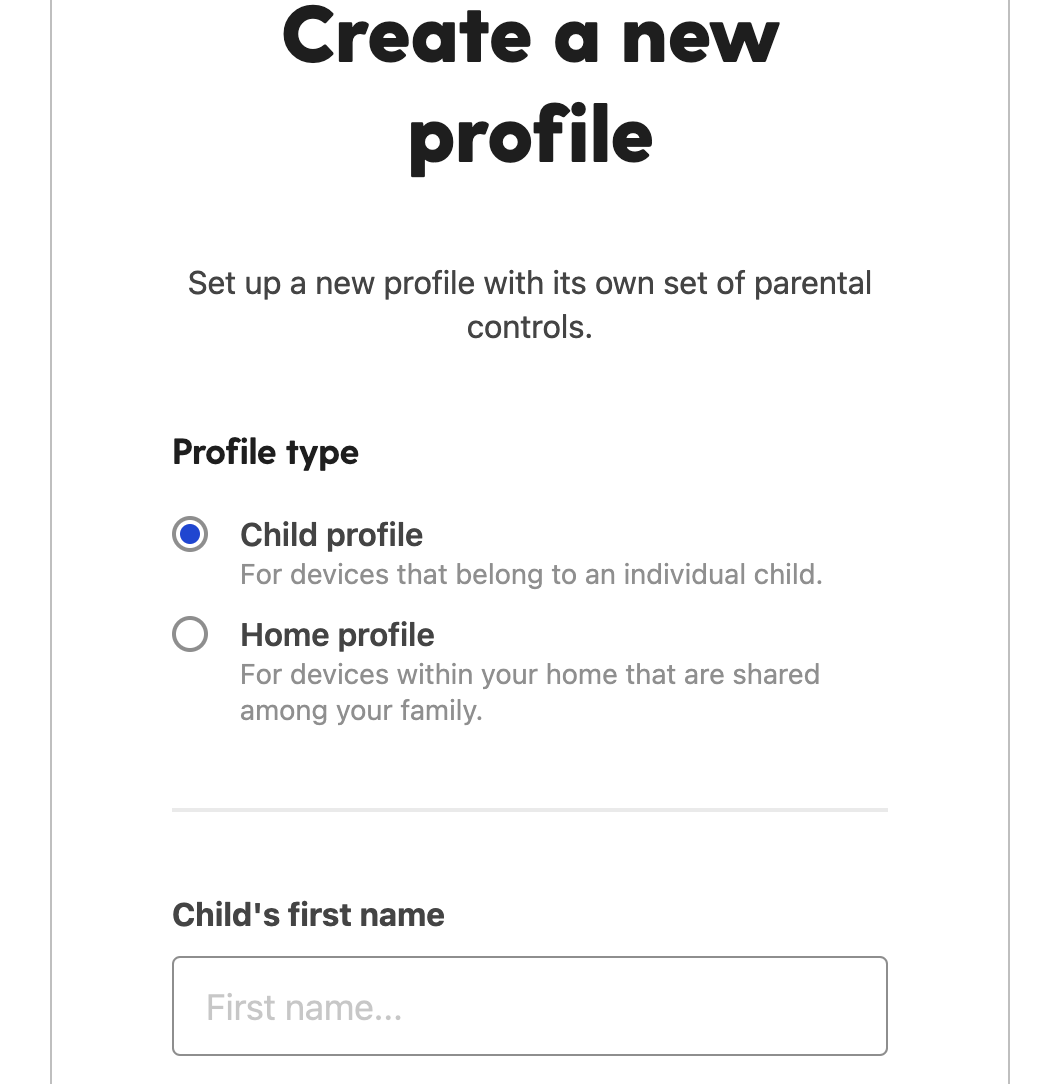Viewport: 1062px width, 1084px height.
Task: Click the Home profile label text
Action: (336, 634)
